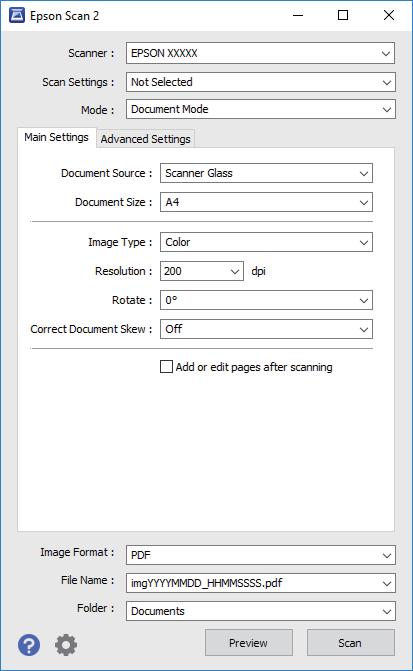Viewport: 413px width, 671px height.
Task: Open the Mode Document Mode dropdown
Action: pos(261,109)
